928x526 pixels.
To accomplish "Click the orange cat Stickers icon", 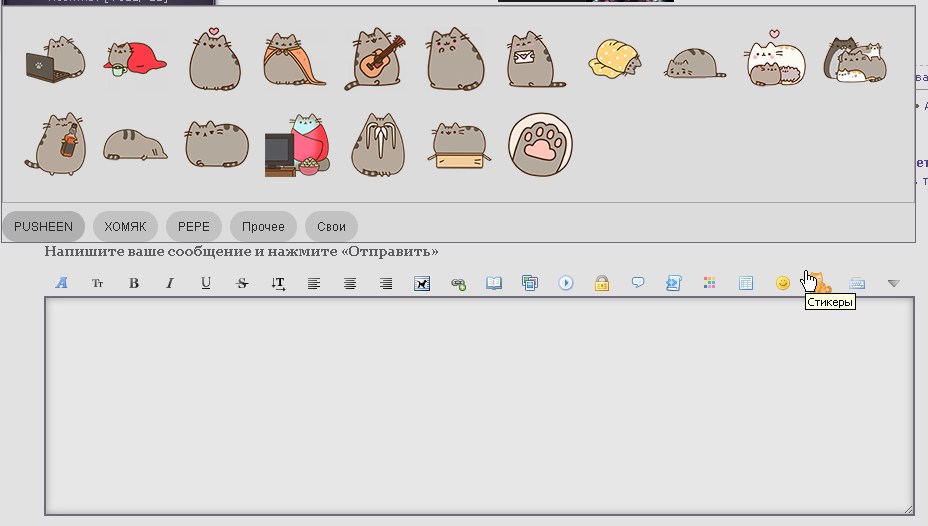I will pyautogui.click(x=819, y=282).
